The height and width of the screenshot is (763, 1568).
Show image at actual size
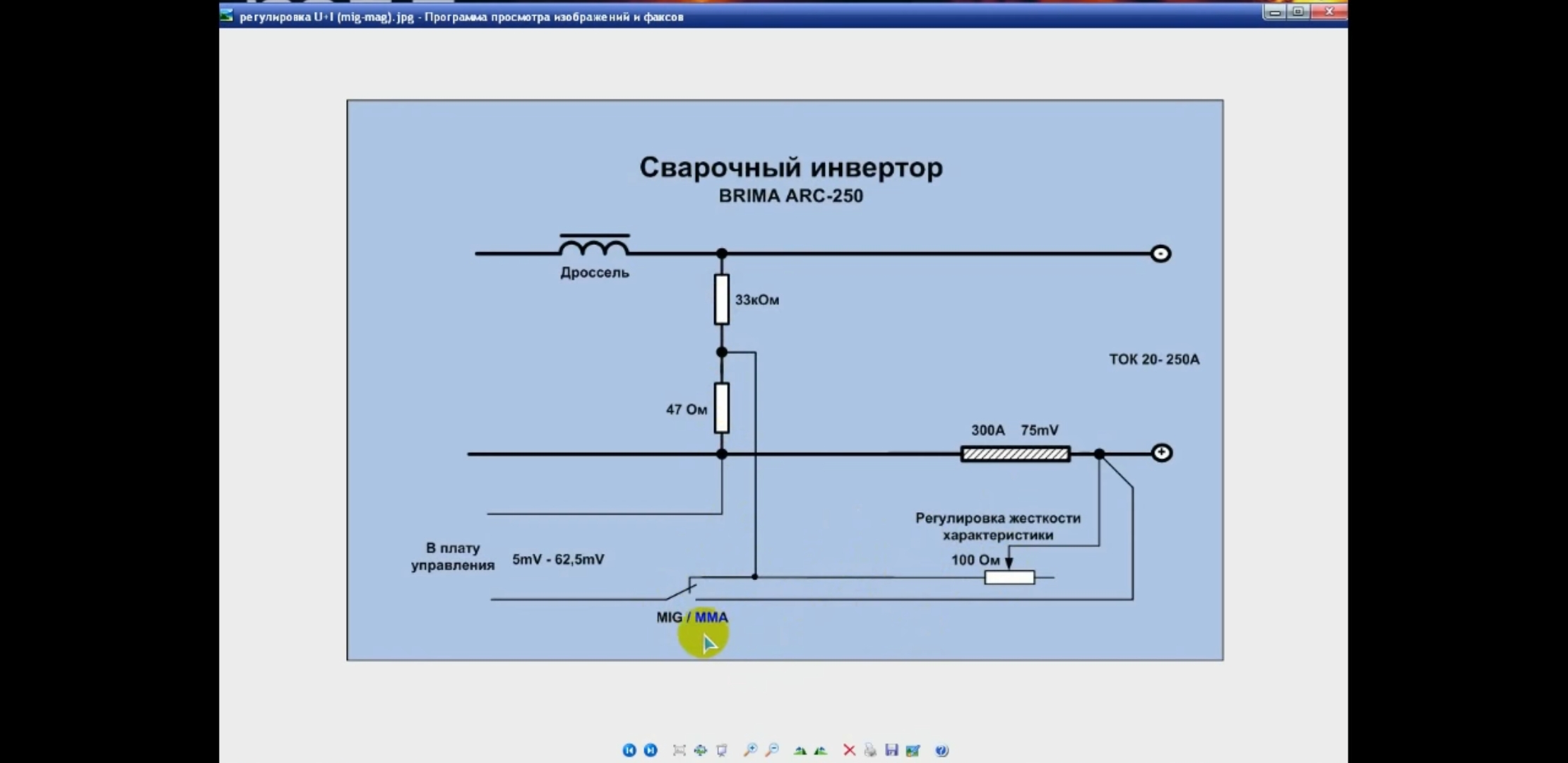click(x=701, y=750)
